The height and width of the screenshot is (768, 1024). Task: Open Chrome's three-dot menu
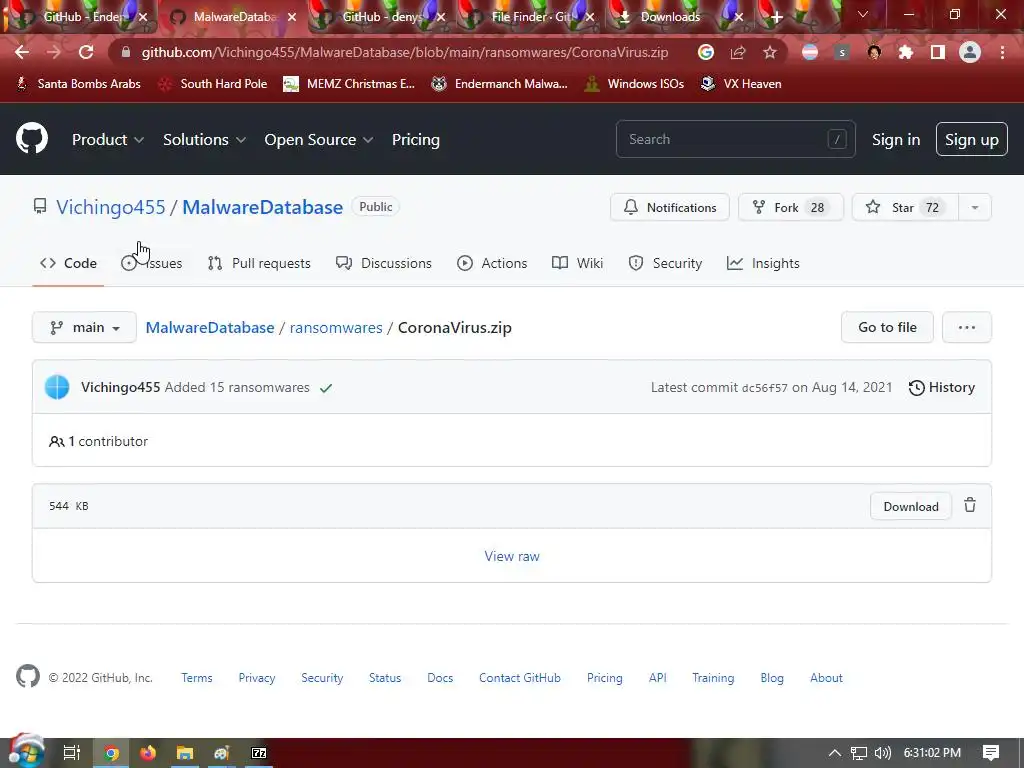(x=1002, y=52)
